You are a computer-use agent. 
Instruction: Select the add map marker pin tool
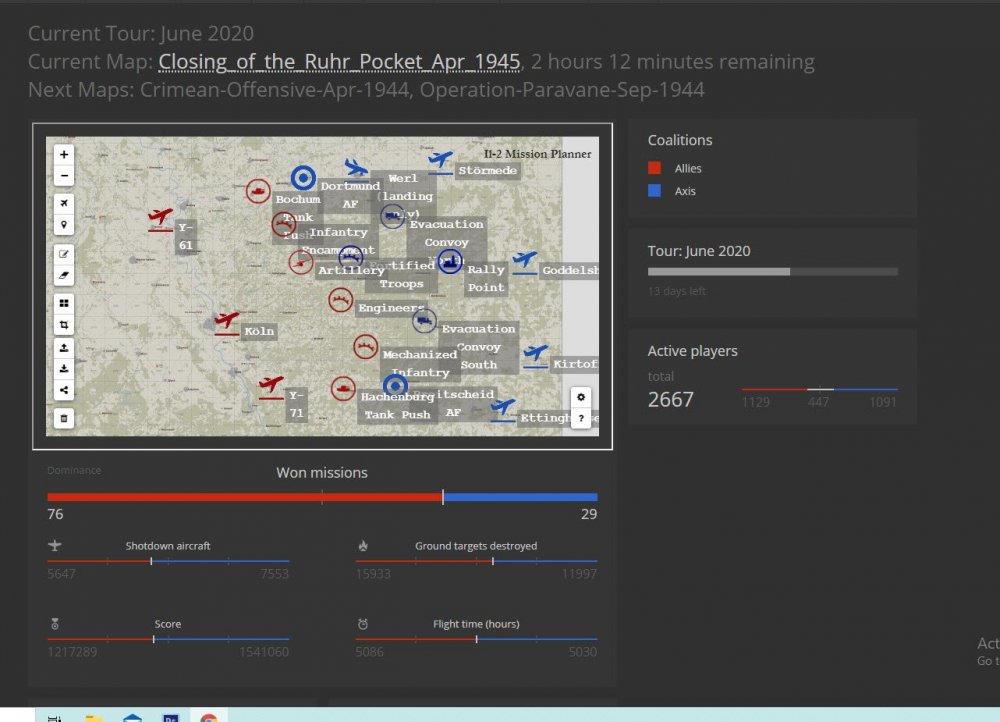click(x=64, y=225)
